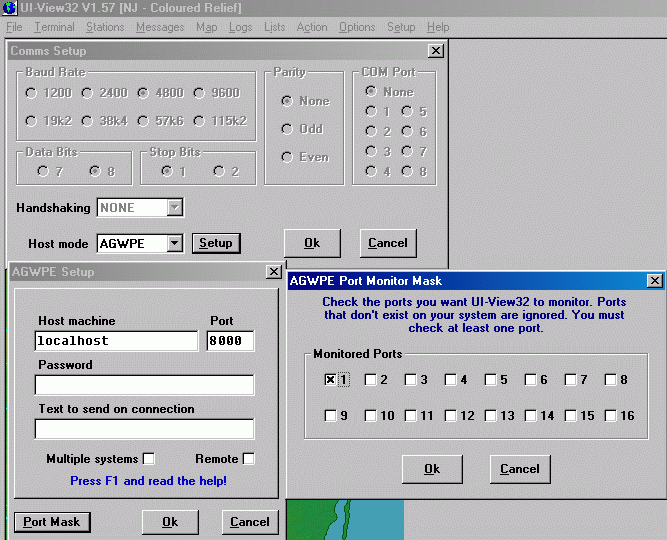Viewport: 667px width, 540px height.
Task: Click Ok in Comms Setup
Action: pos(312,243)
